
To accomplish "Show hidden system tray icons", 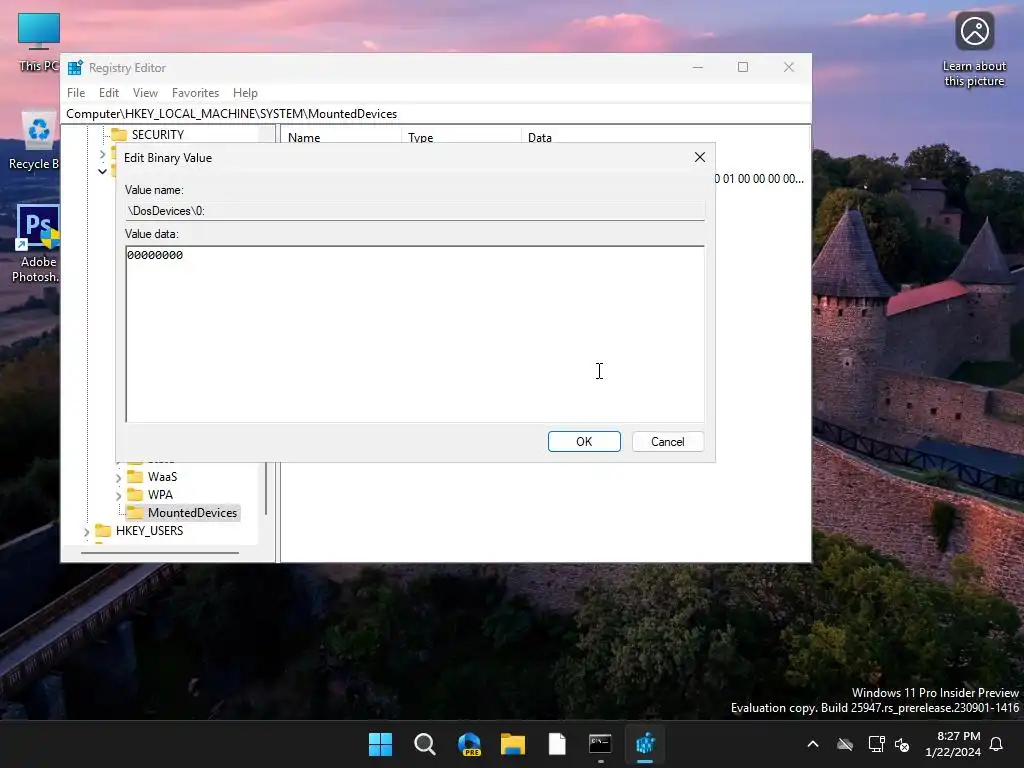I will pos(812,744).
